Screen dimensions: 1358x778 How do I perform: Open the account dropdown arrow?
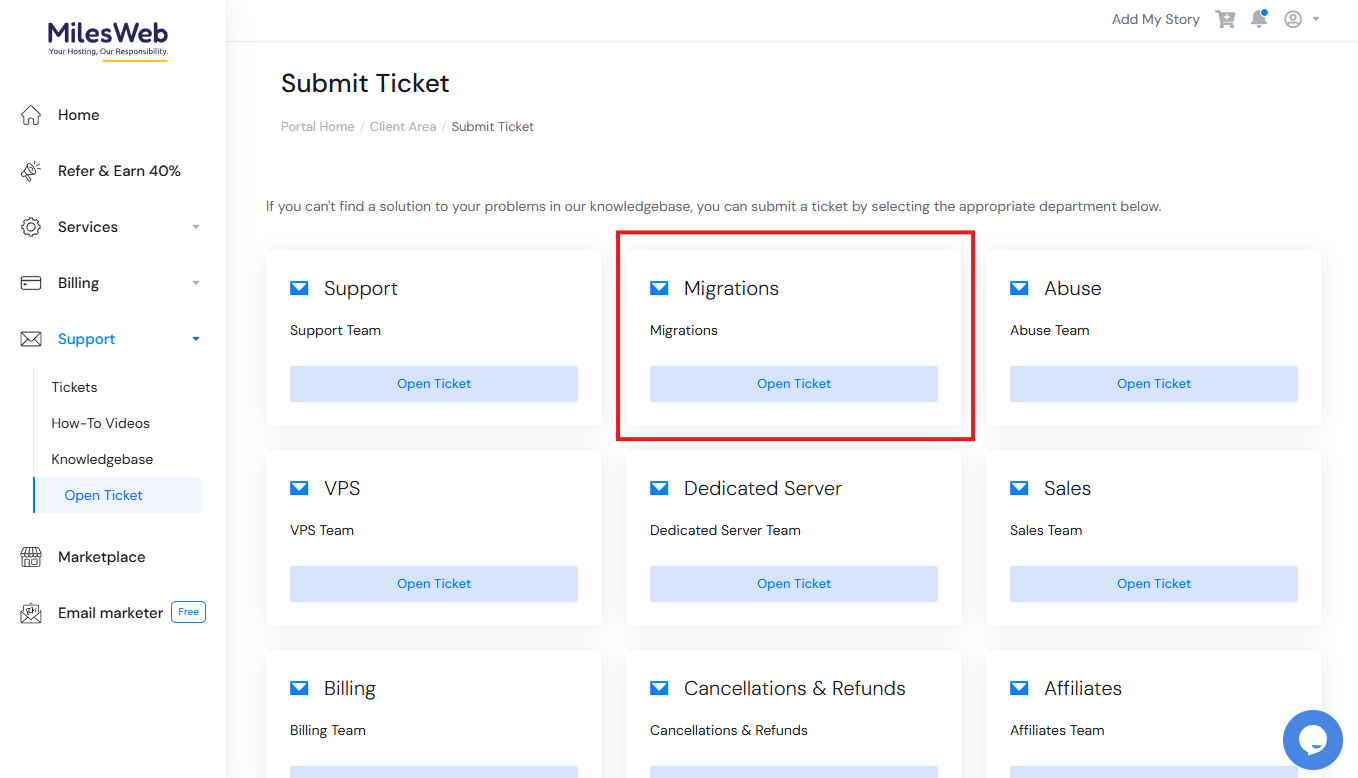coord(1315,19)
